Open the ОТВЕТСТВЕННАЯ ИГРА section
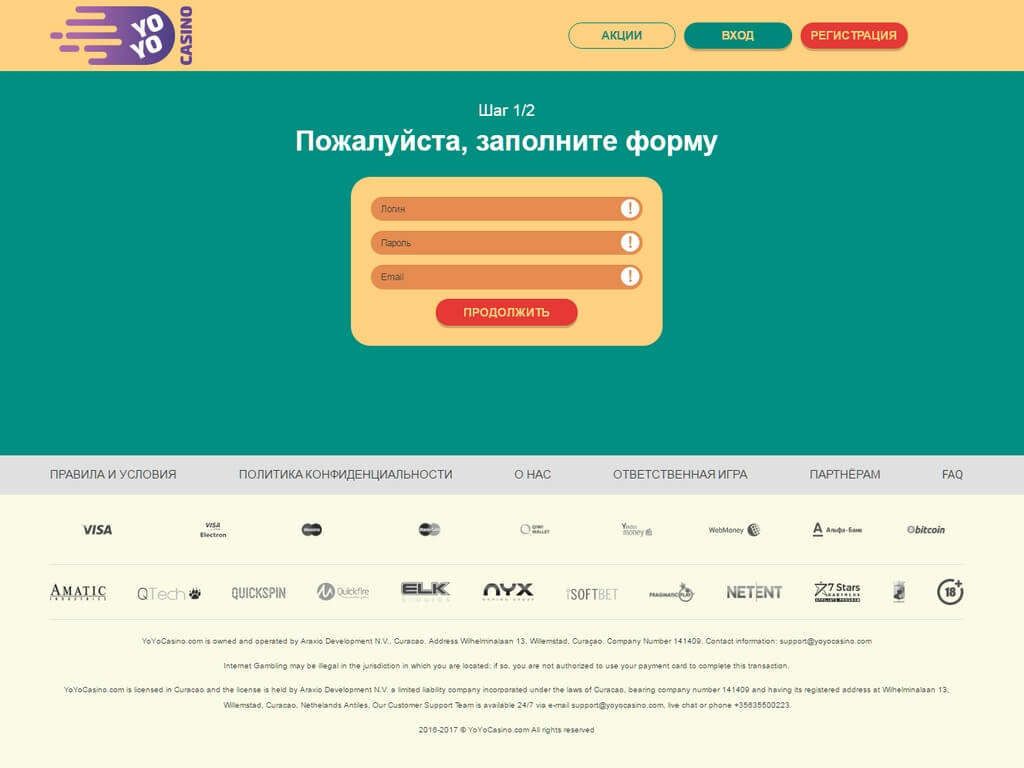Viewport: 1024px width, 768px height. tap(680, 474)
